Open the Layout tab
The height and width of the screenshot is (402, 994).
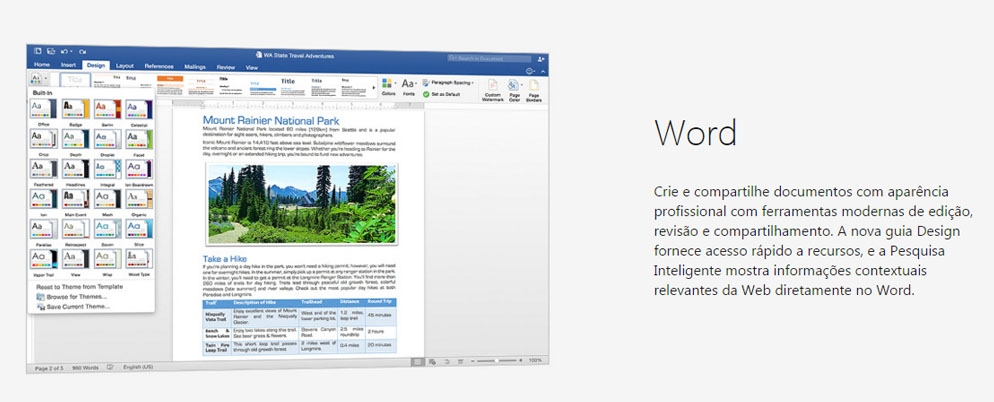click(x=125, y=66)
